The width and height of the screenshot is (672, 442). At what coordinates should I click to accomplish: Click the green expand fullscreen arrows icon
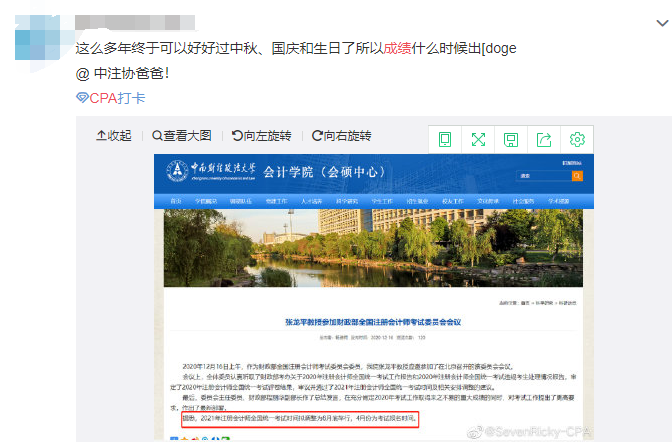[478, 139]
